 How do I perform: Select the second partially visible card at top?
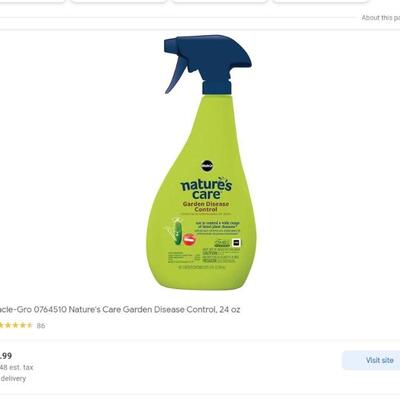coord(119,1)
